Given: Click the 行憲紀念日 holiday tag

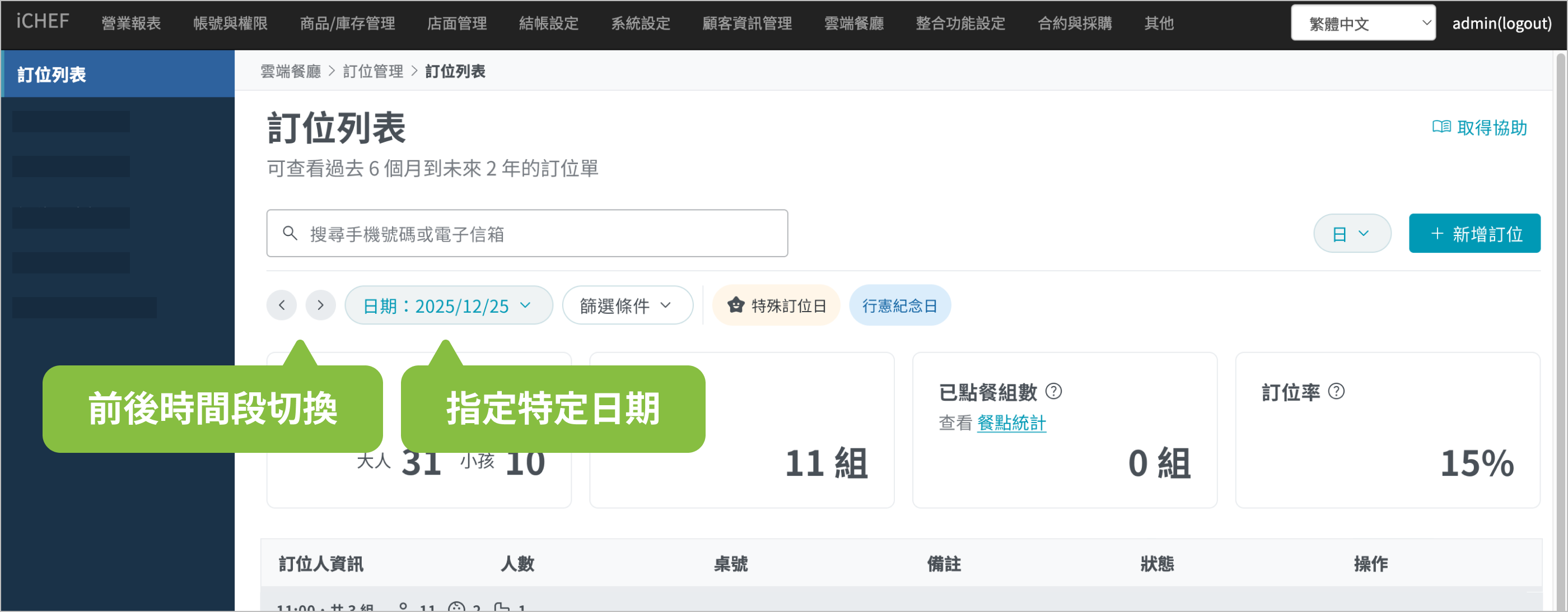Looking at the screenshot, I should click(x=899, y=305).
